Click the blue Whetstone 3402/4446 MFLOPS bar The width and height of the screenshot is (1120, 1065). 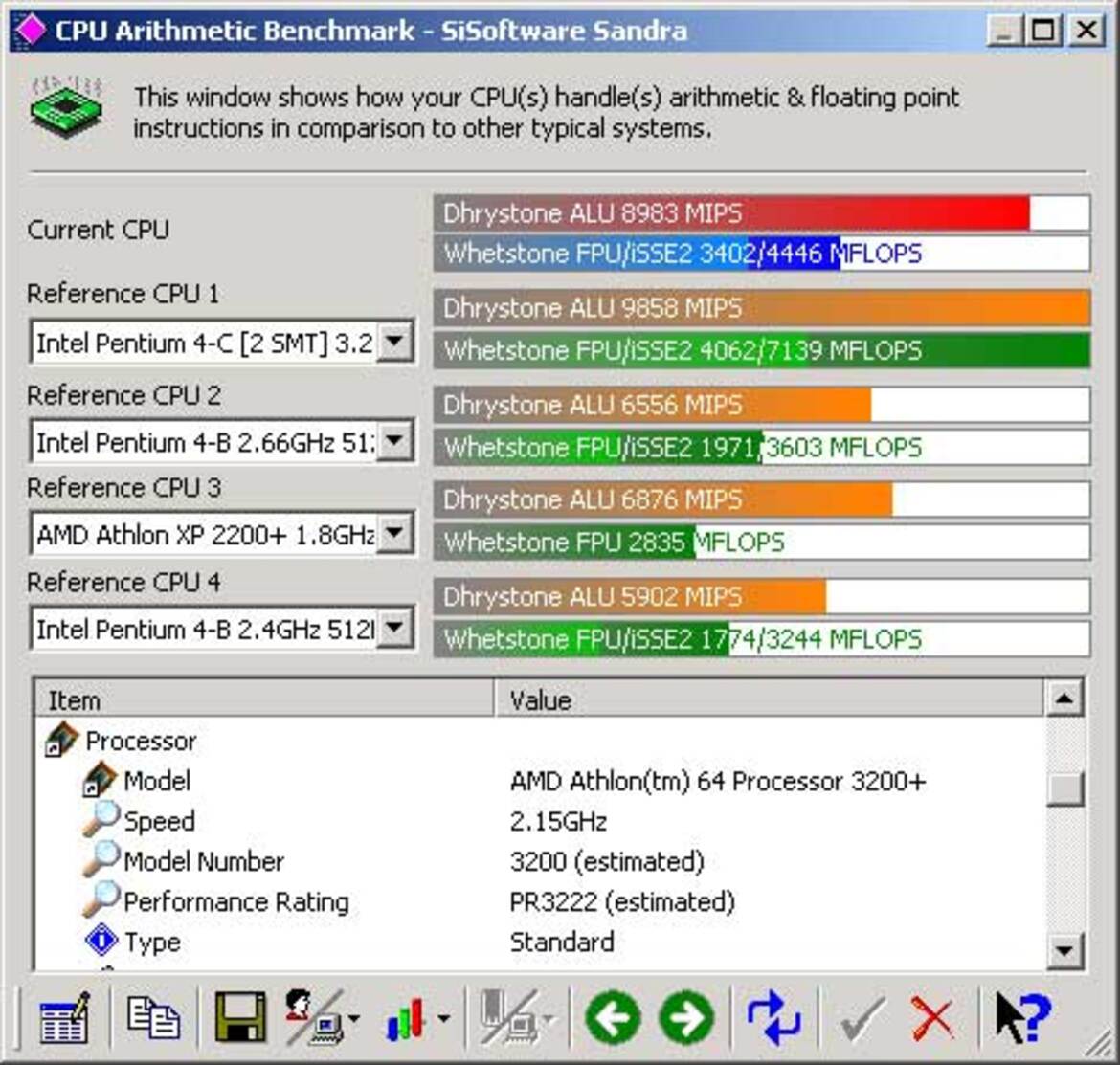[761, 254]
